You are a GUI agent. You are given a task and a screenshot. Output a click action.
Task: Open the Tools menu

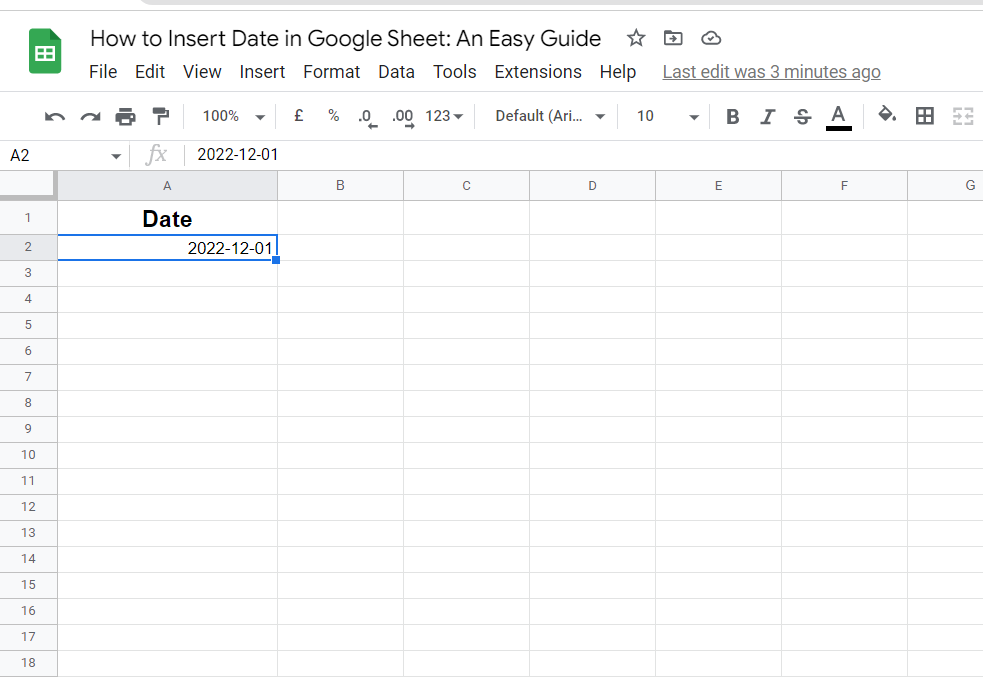[455, 72]
